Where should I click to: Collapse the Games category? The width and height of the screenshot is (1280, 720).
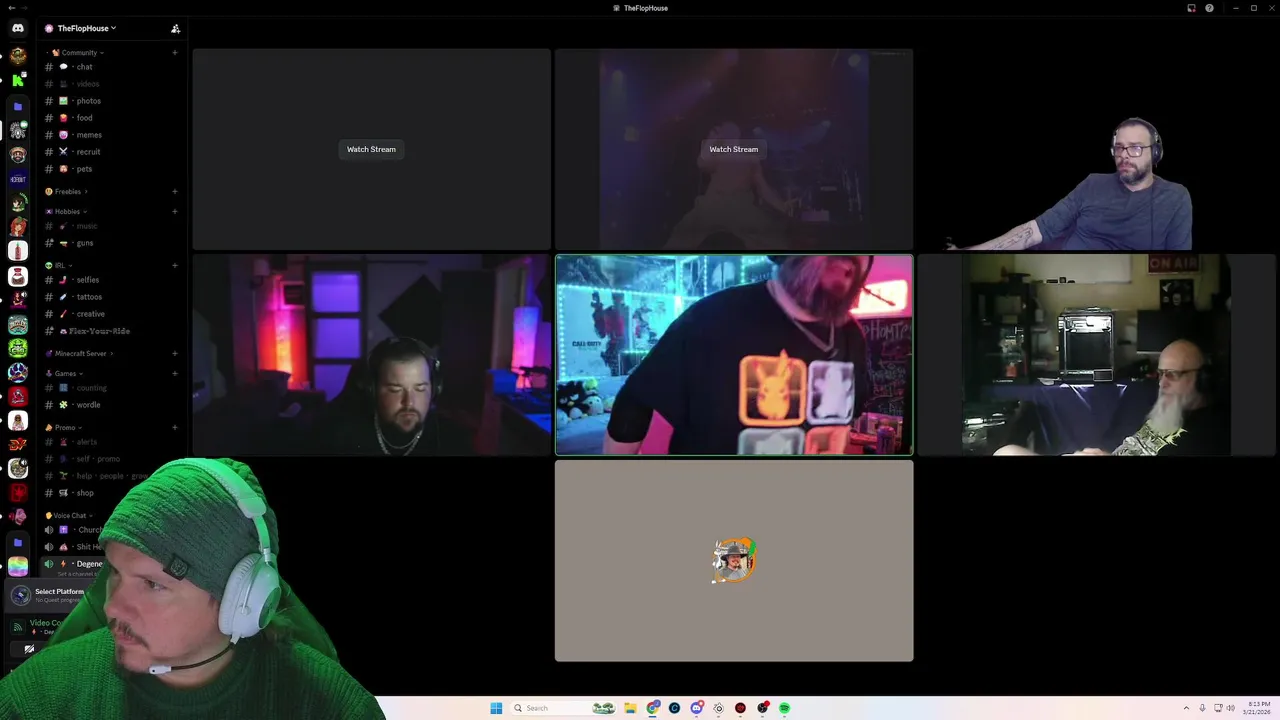click(65, 373)
